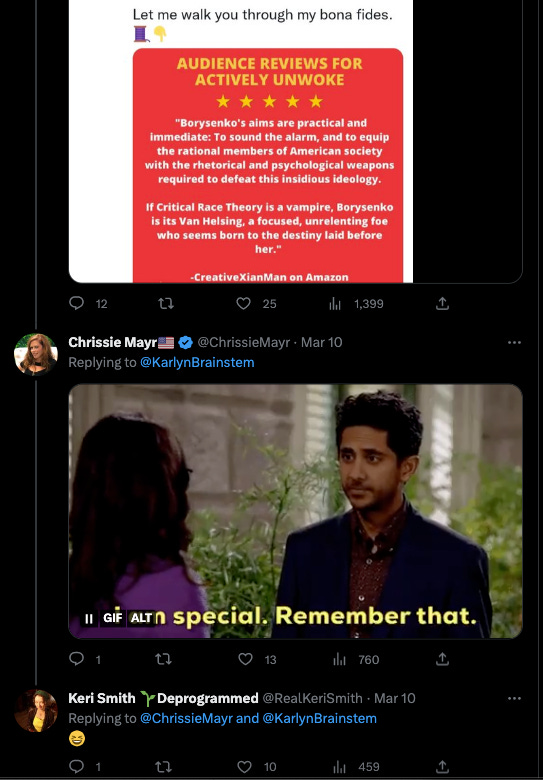View analytics showing 760 views
Image resolution: width=543 pixels, height=780 pixels.
[x=356, y=660]
